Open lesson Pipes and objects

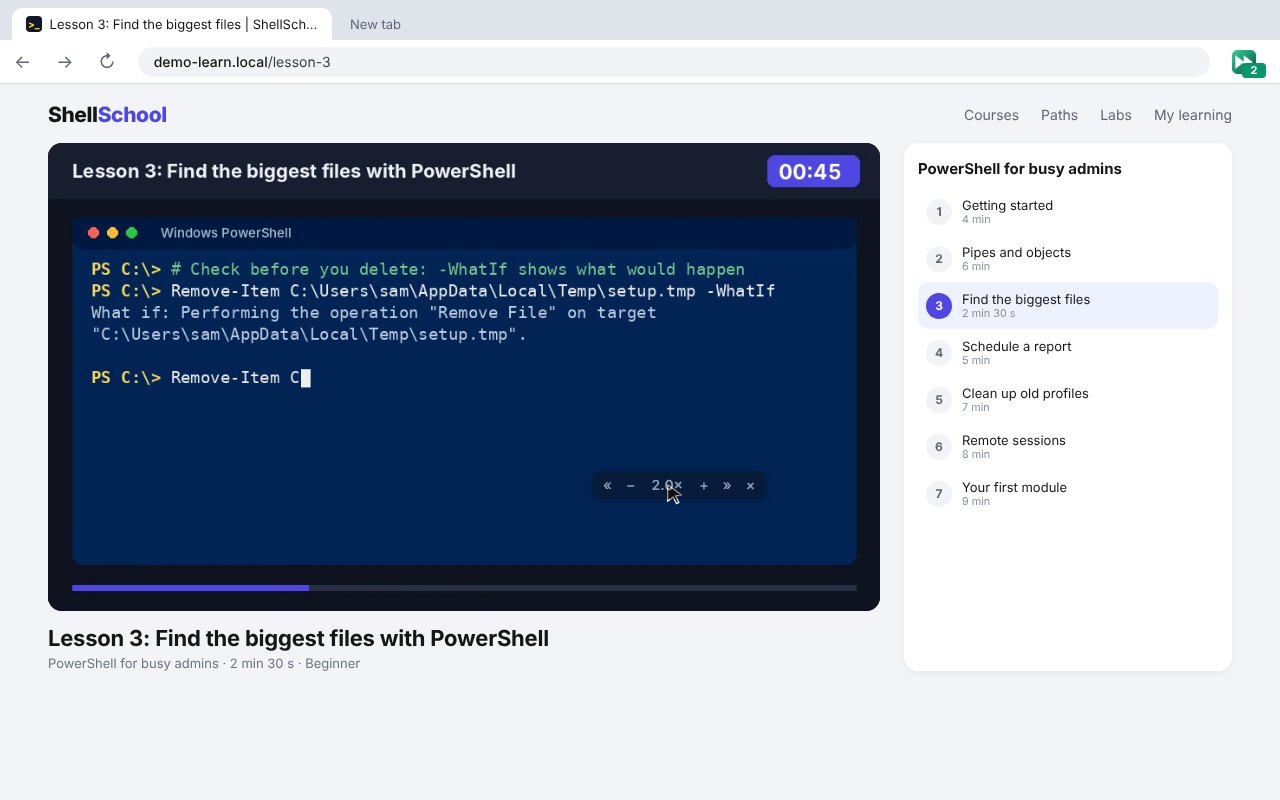click(1068, 259)
